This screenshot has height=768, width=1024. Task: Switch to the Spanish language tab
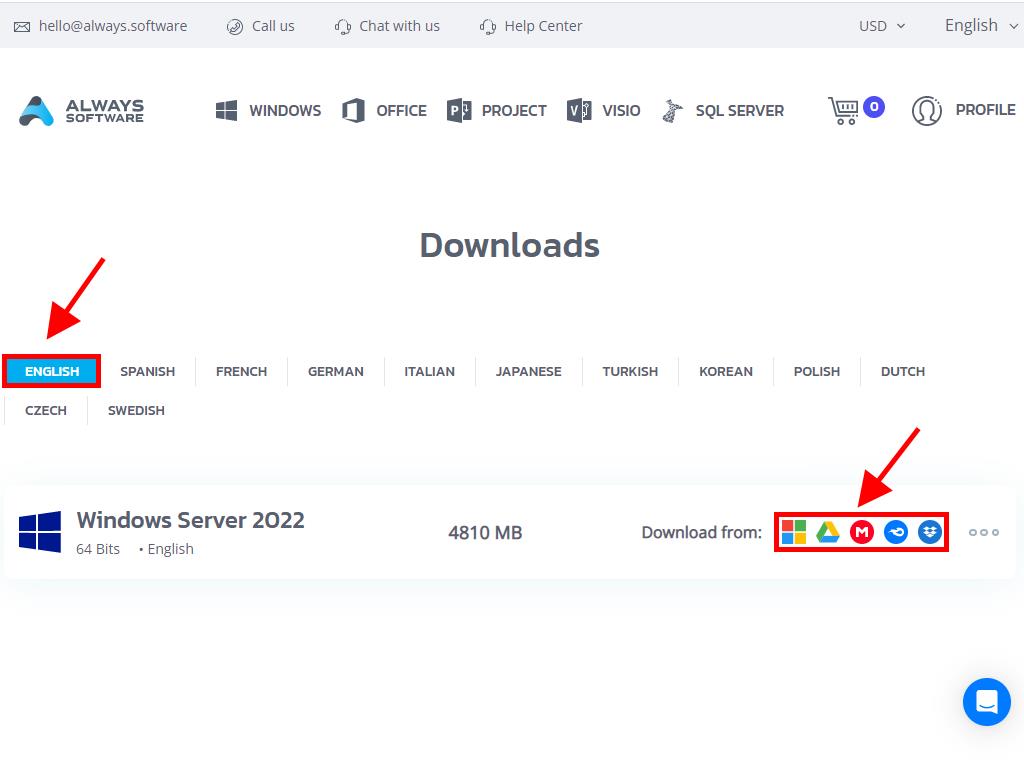tap(147, 371)
